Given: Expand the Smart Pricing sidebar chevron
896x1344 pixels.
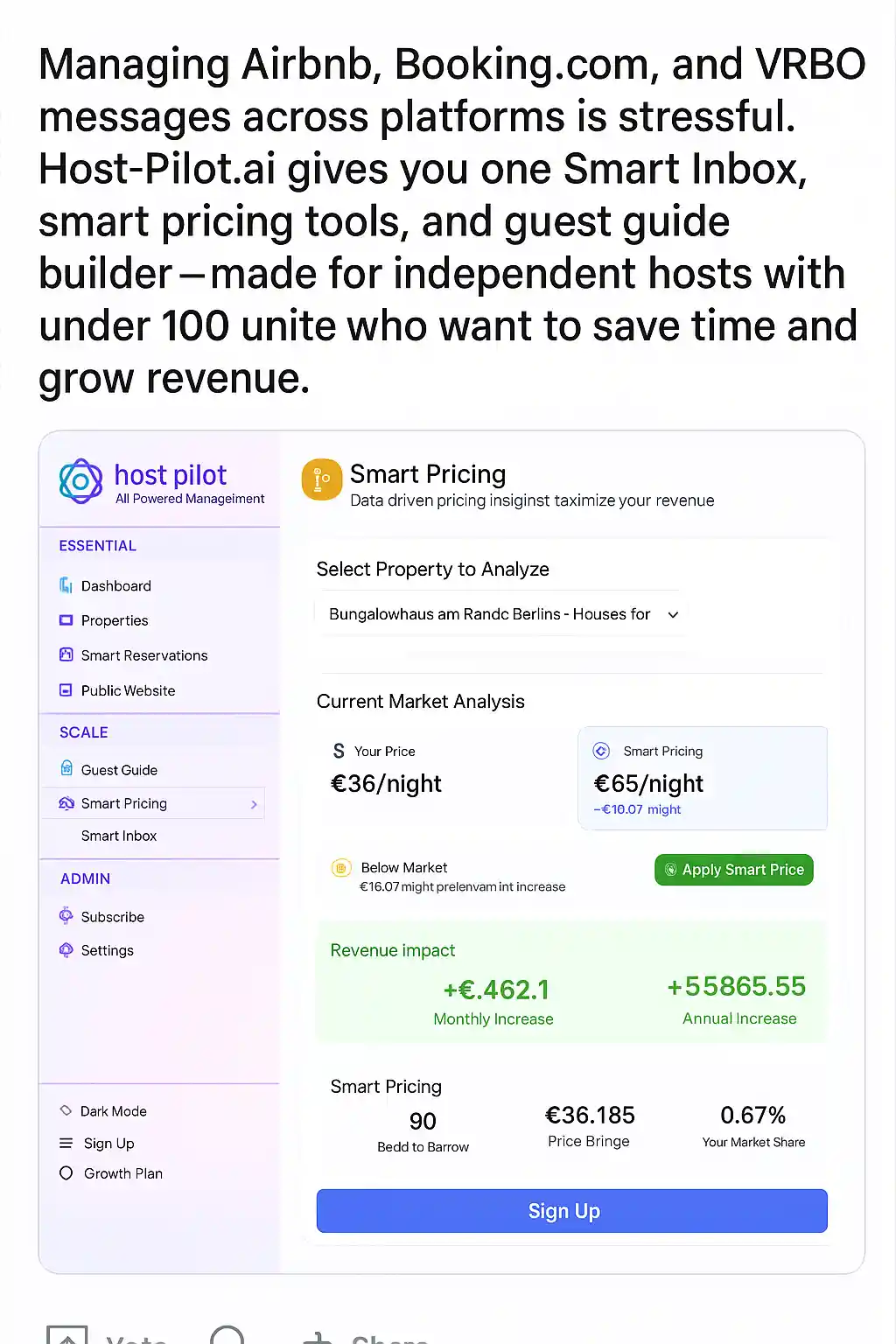Looking at the screenshot, I should (x=254, y=804).
